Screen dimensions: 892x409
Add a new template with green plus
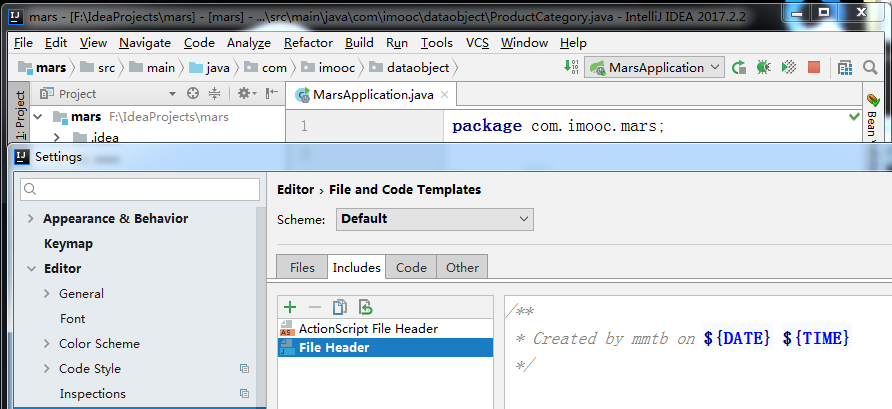coord(290,308)
